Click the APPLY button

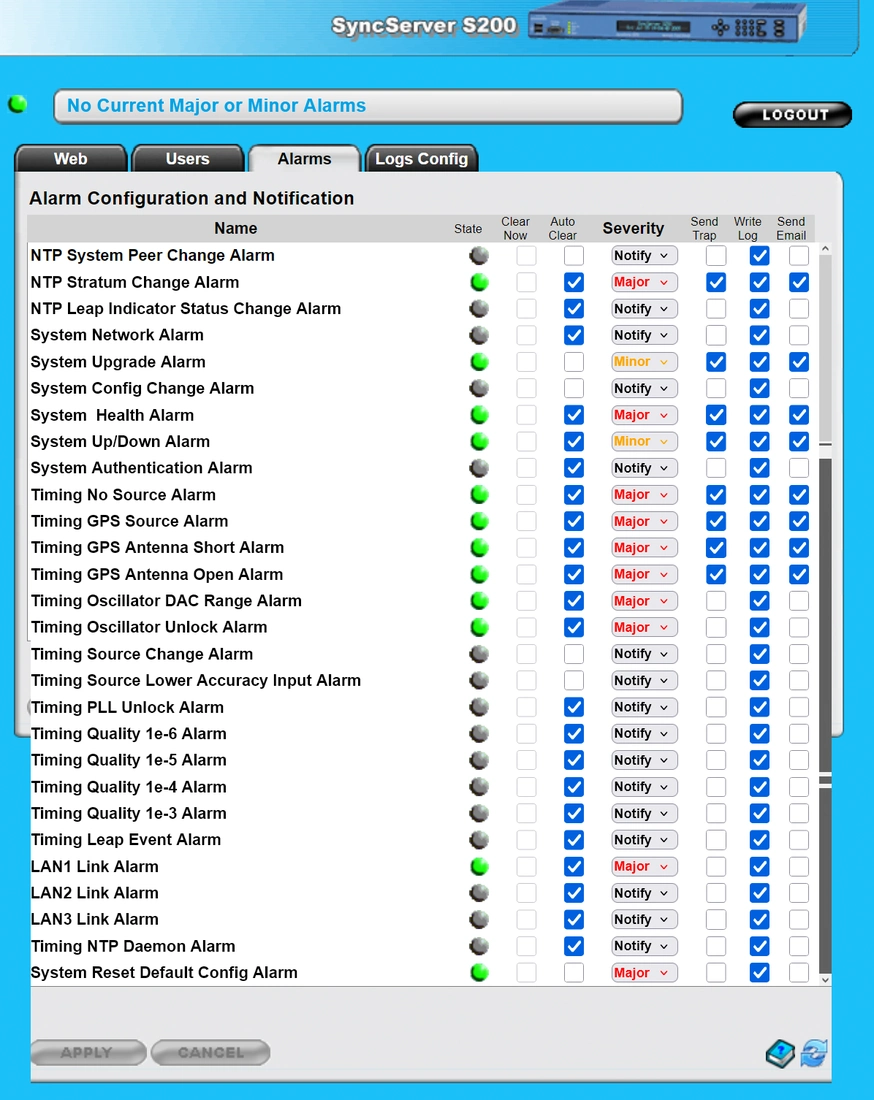pos(88,1052)
